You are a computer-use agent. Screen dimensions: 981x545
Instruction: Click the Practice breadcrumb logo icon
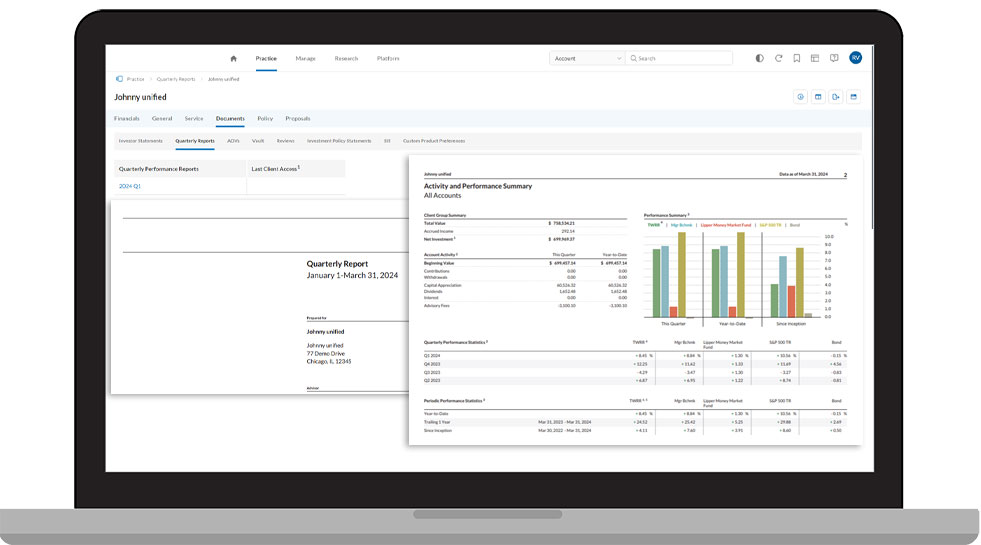click(x=119, y=78)
